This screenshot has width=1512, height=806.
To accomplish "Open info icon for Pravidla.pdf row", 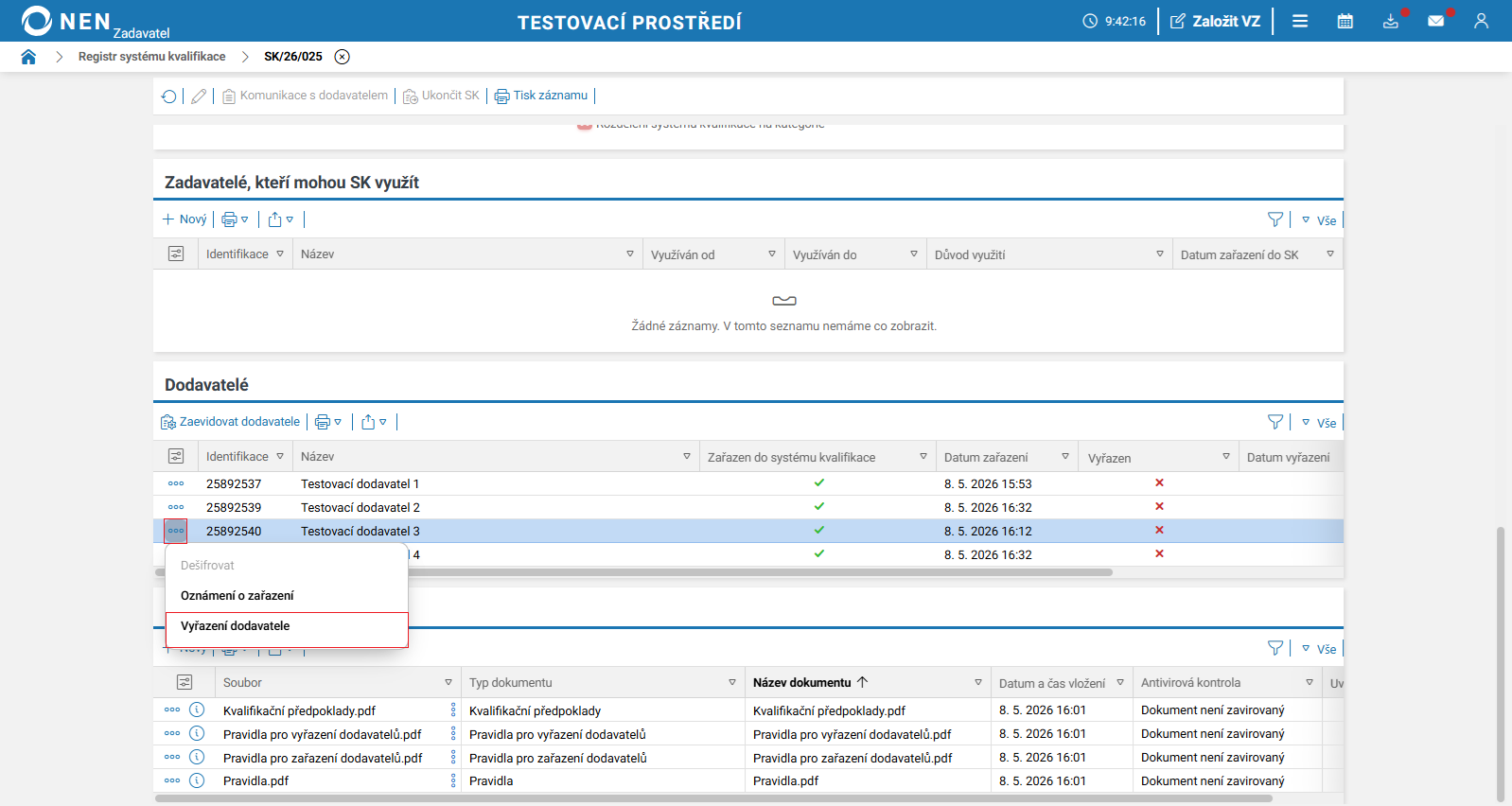I will 197,780.
